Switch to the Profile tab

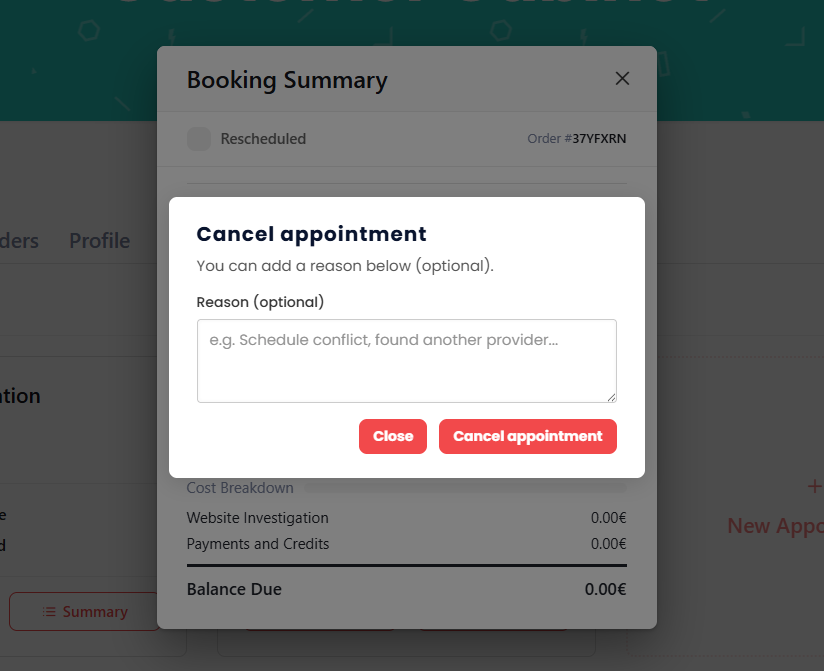(x=99, y=241)
